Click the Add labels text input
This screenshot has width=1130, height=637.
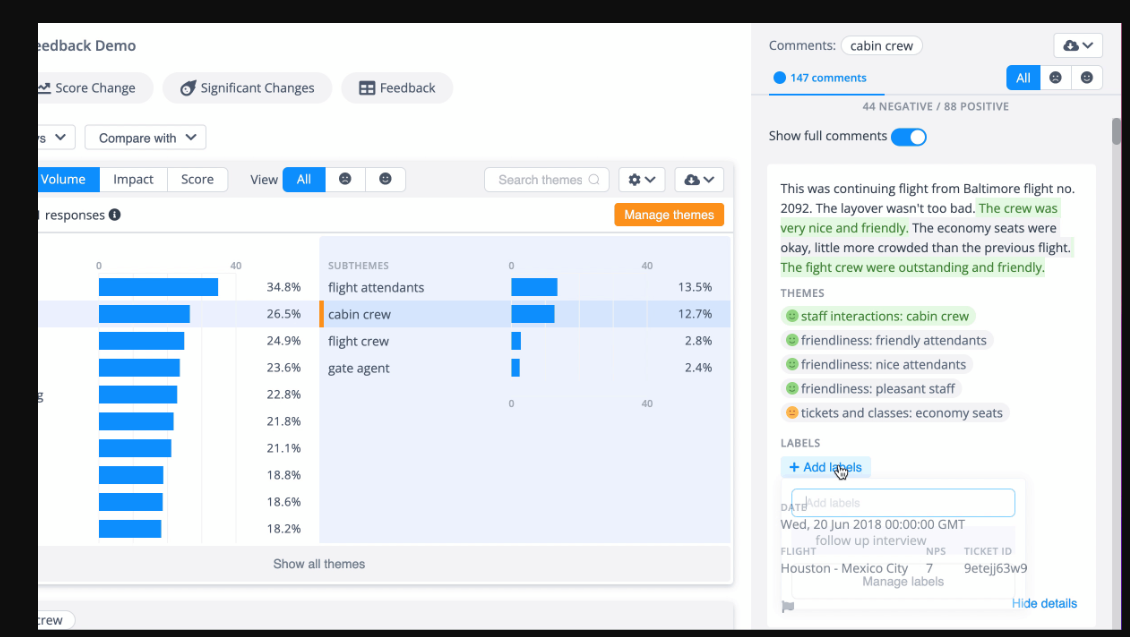(x=903, y=502)
